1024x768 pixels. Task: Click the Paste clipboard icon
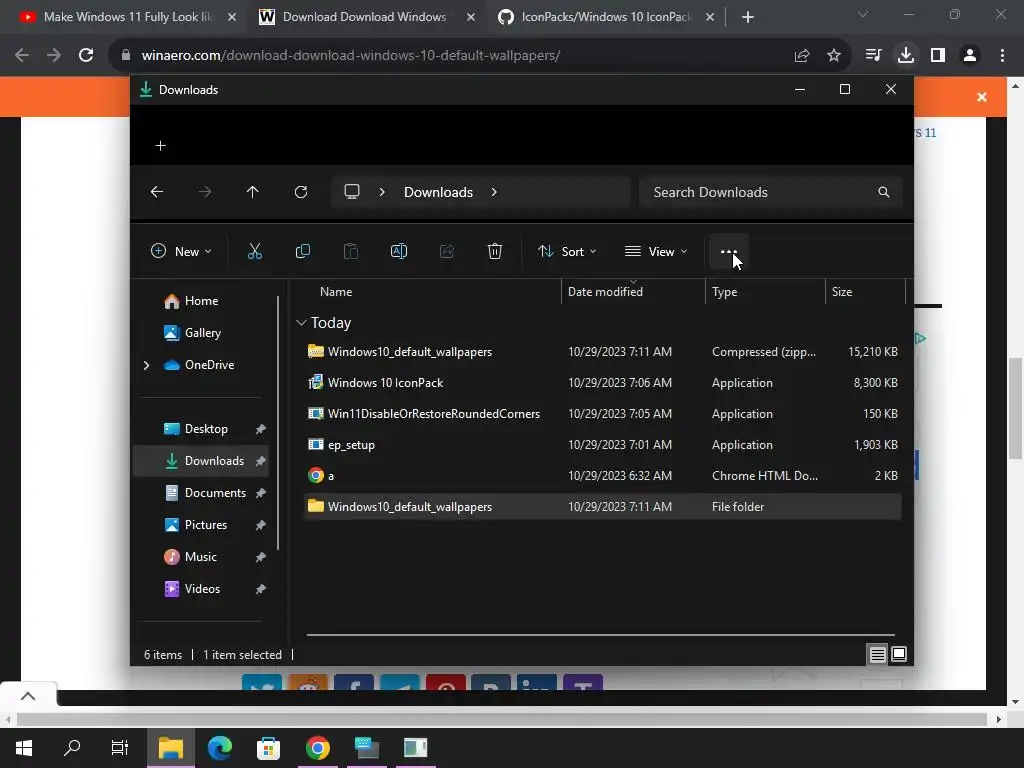351,251
